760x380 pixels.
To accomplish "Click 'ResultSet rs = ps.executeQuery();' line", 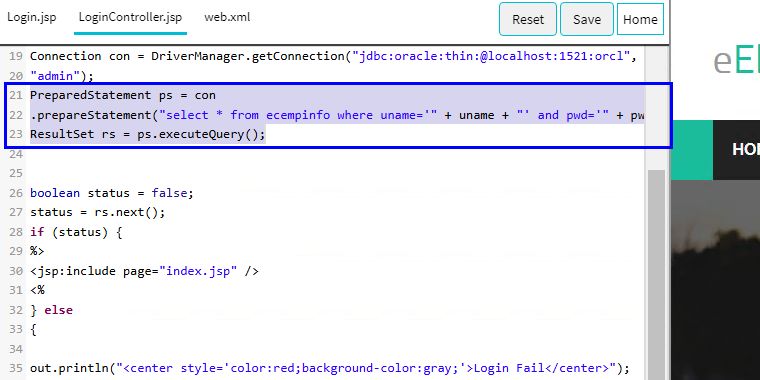I will [148, 134].
